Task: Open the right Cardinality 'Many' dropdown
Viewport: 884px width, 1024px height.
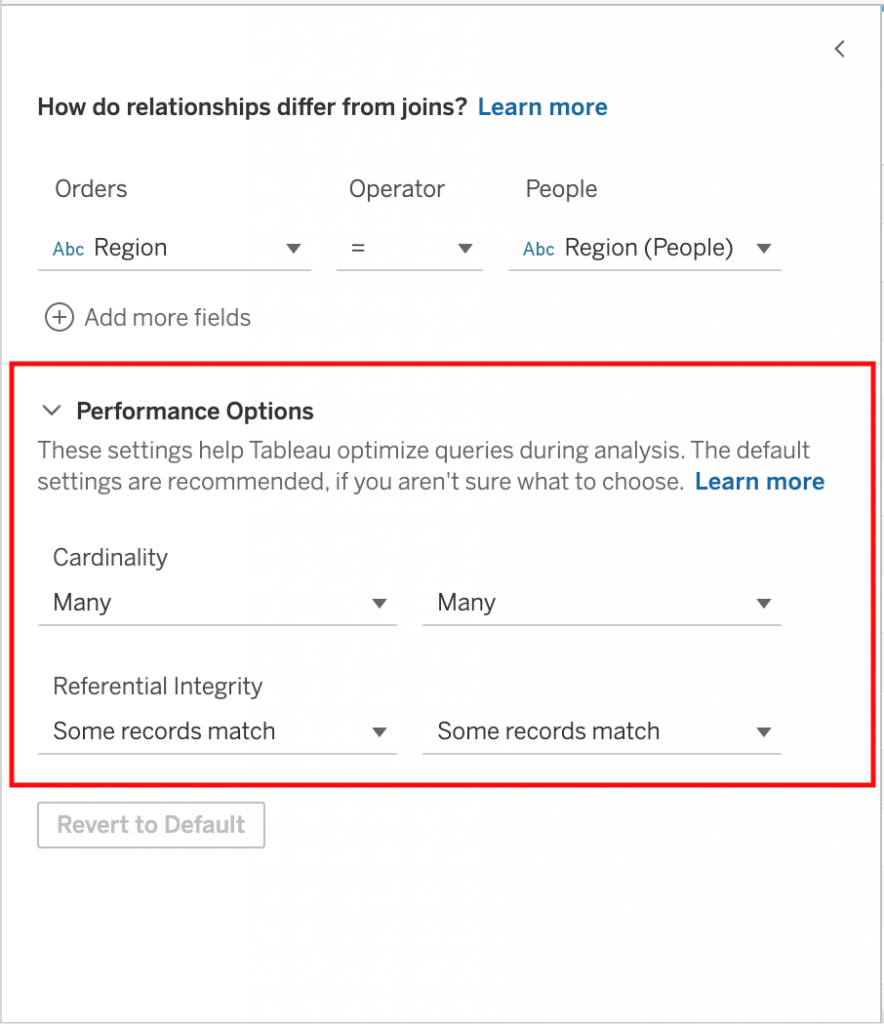Action: click(601, 603)
